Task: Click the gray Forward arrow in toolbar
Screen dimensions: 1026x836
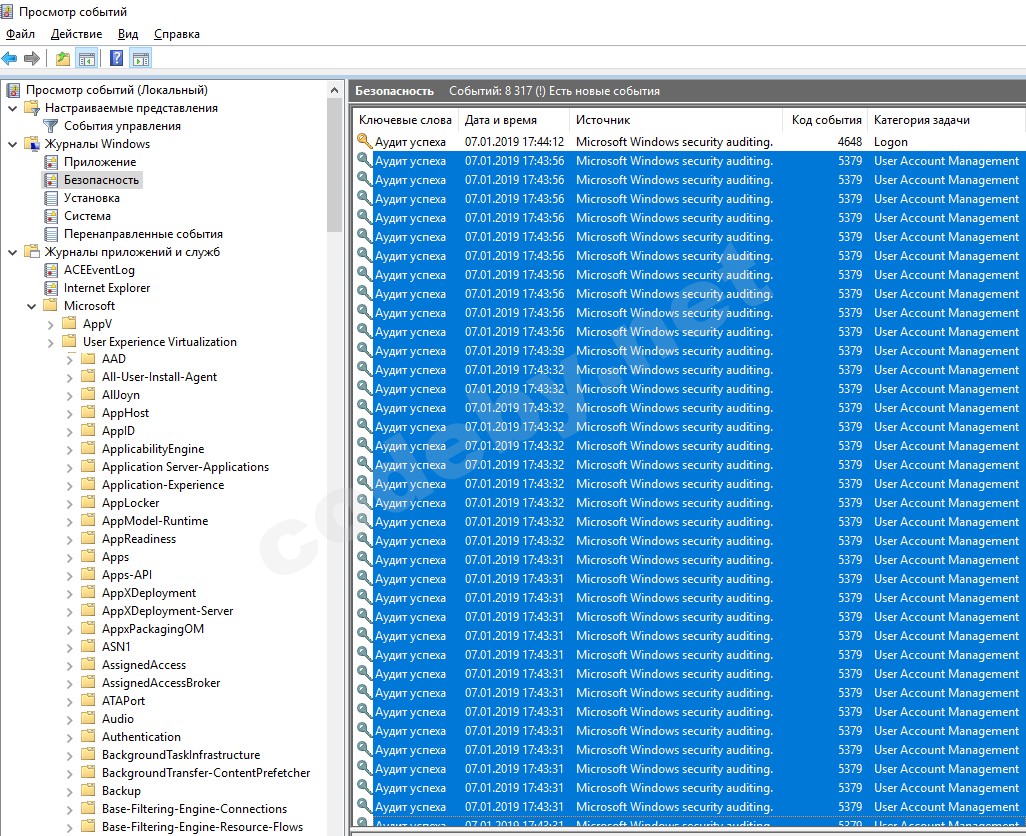Action: pos(32,58)
